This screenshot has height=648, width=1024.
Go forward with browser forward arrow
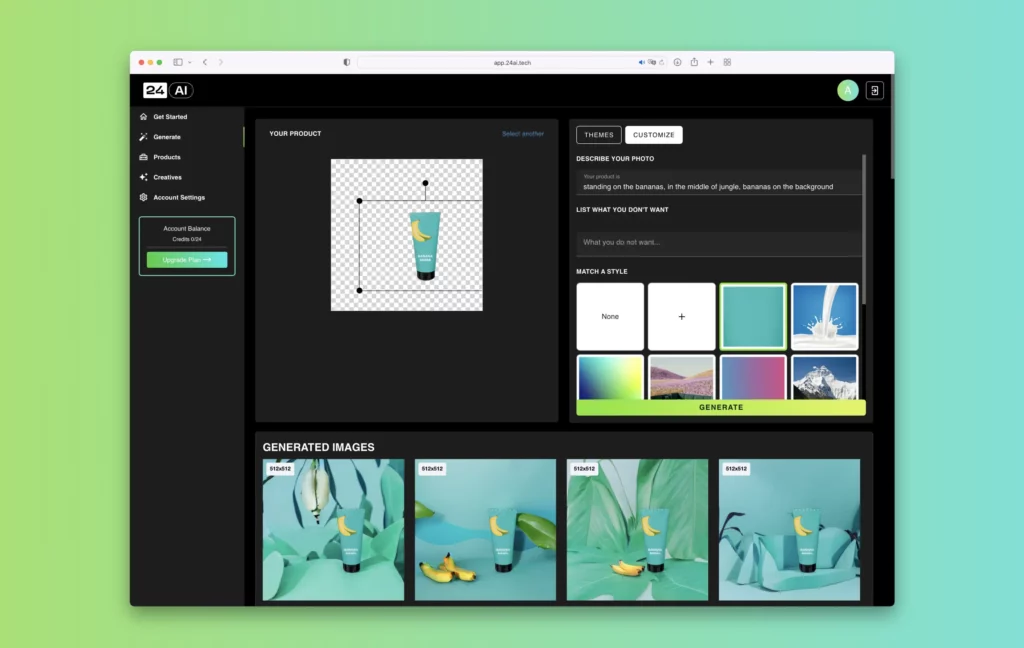pyautogui.click(x=221, y=62)
